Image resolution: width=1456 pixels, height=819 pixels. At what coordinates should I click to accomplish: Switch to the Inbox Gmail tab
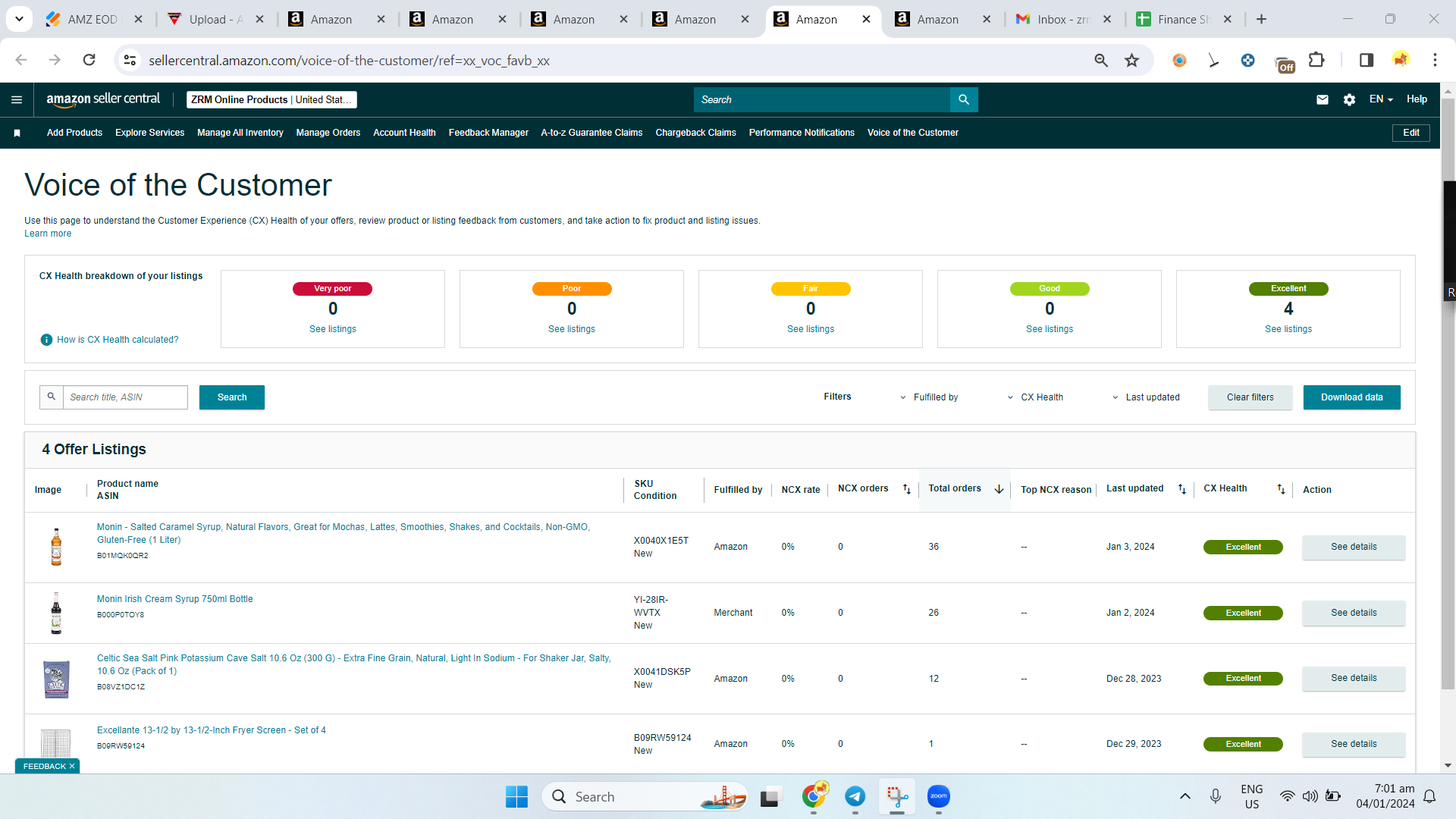point(1063,19)
